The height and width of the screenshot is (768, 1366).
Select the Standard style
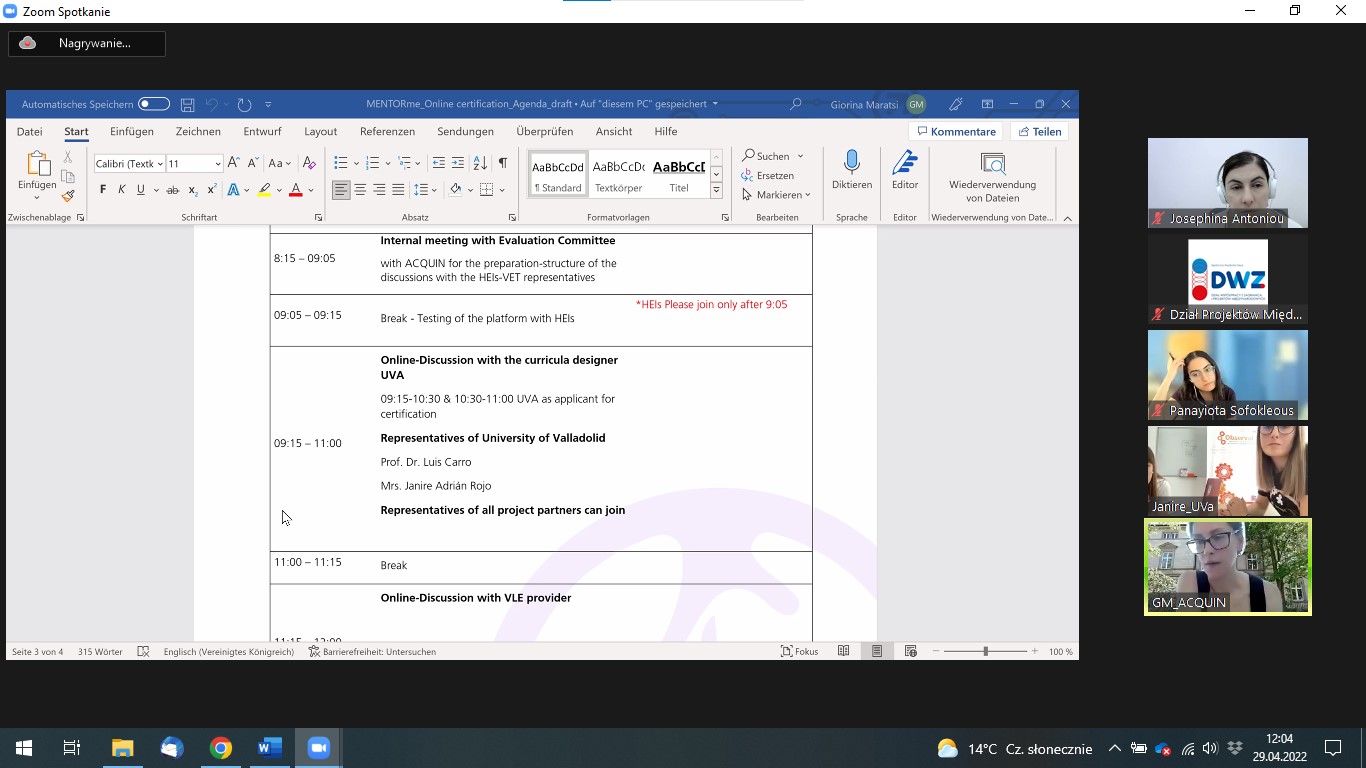(x=558, y=176)
